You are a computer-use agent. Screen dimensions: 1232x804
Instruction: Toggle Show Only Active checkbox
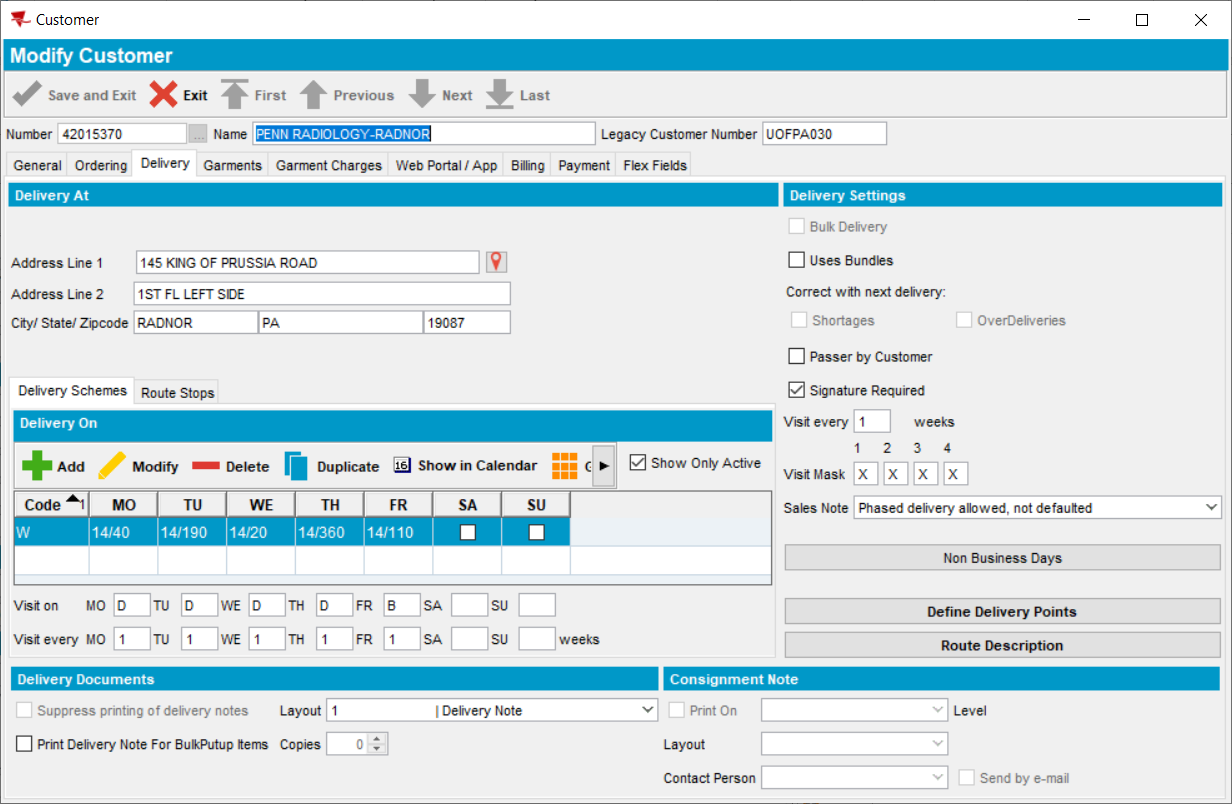(638, 463)
